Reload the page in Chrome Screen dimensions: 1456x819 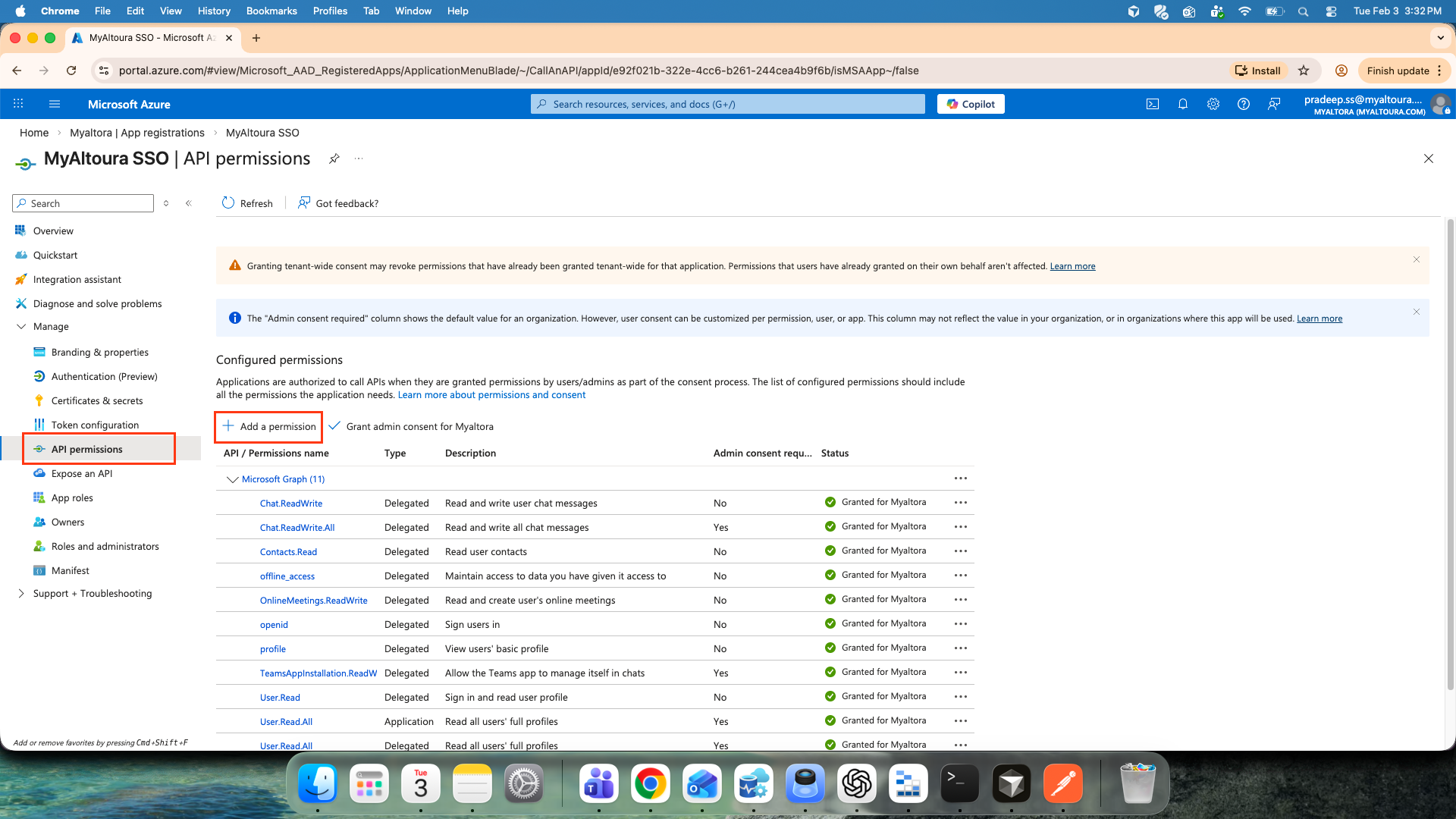pos(71,71)
